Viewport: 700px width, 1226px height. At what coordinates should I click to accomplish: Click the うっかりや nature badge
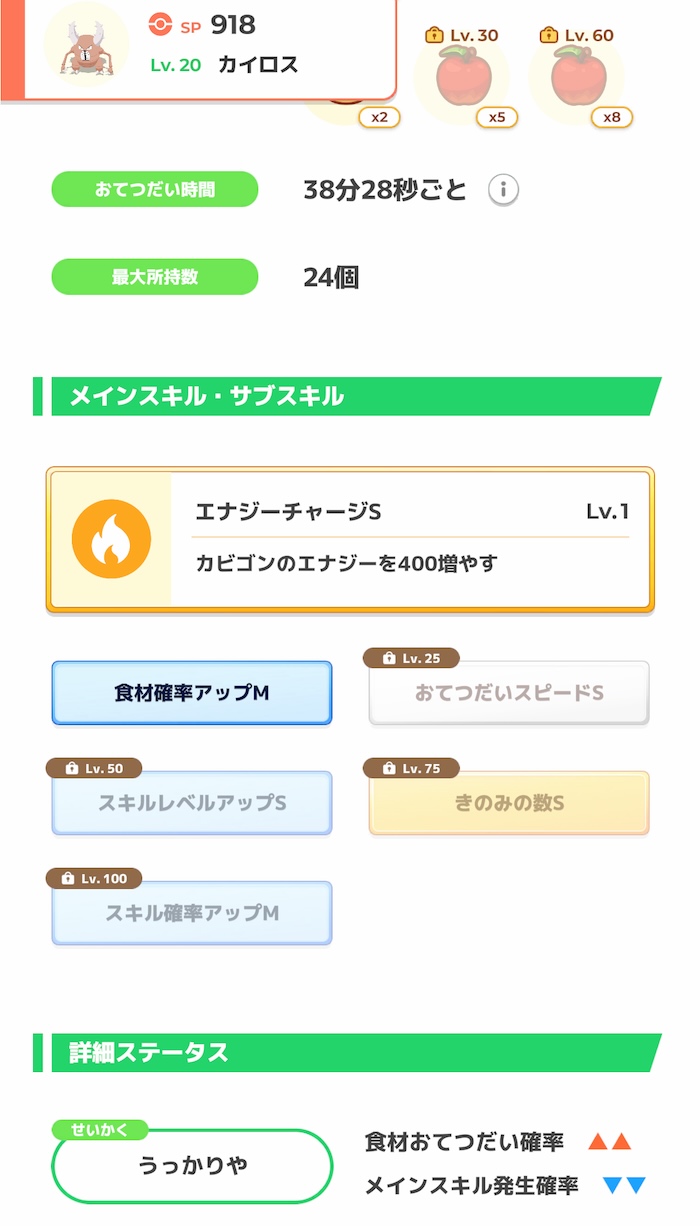pyautogui.click(x=191, y=1168)
